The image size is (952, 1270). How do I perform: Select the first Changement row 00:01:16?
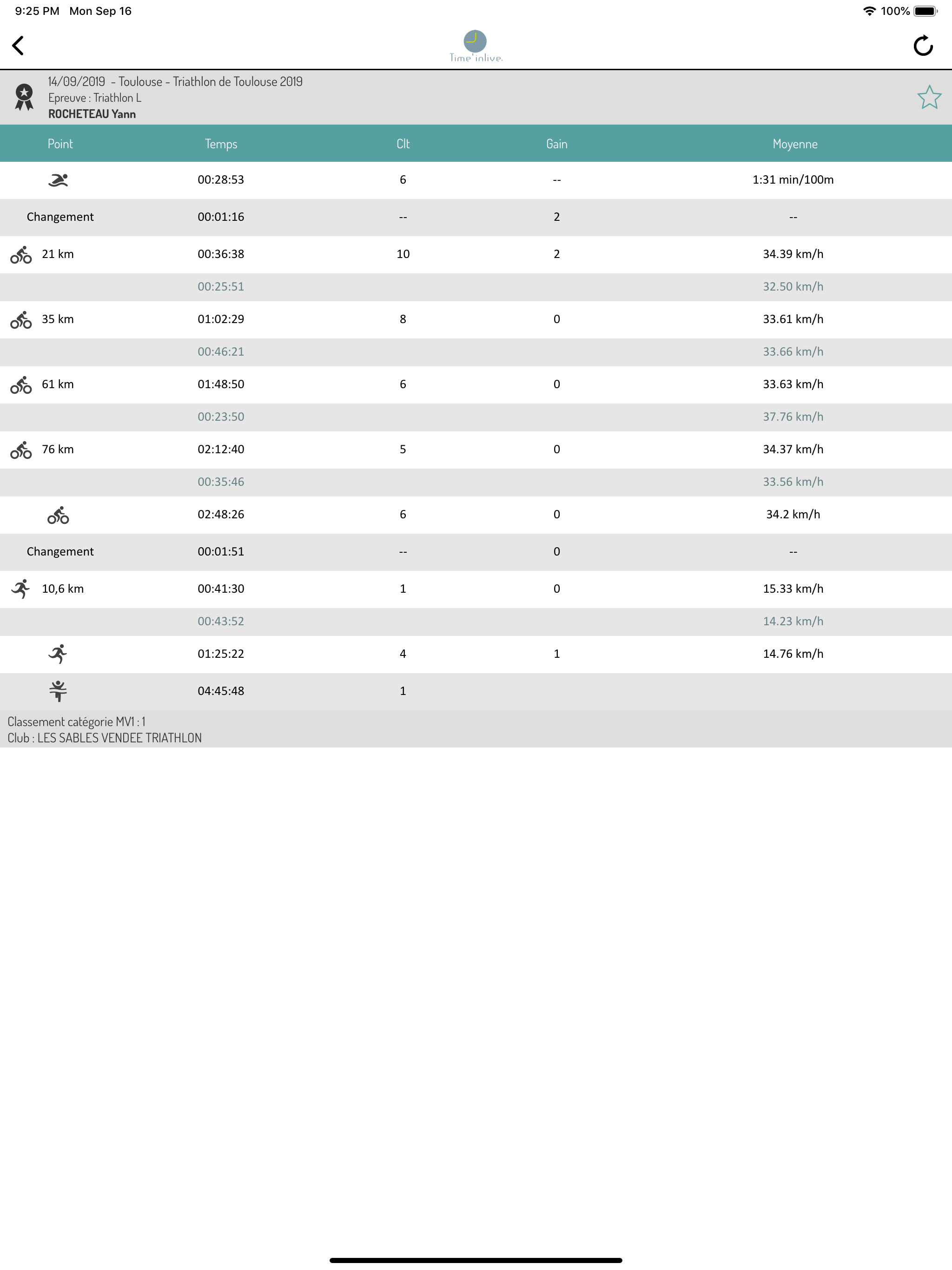pos(221,217)
